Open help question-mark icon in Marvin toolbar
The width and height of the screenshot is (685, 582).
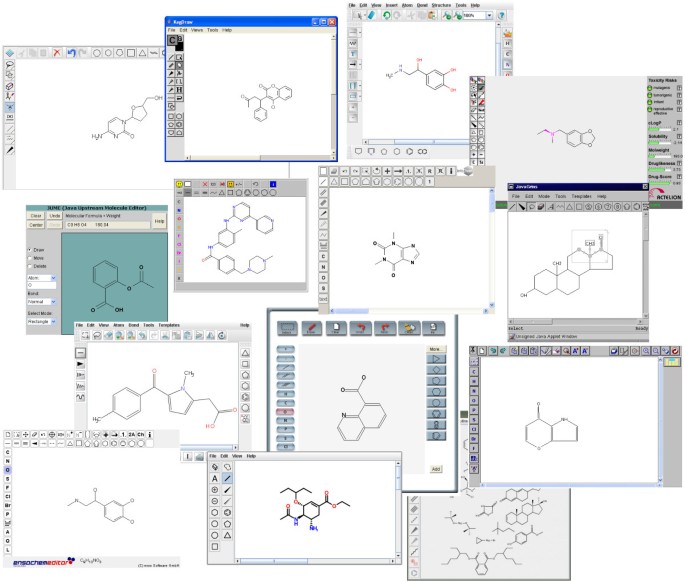(502, 15)
